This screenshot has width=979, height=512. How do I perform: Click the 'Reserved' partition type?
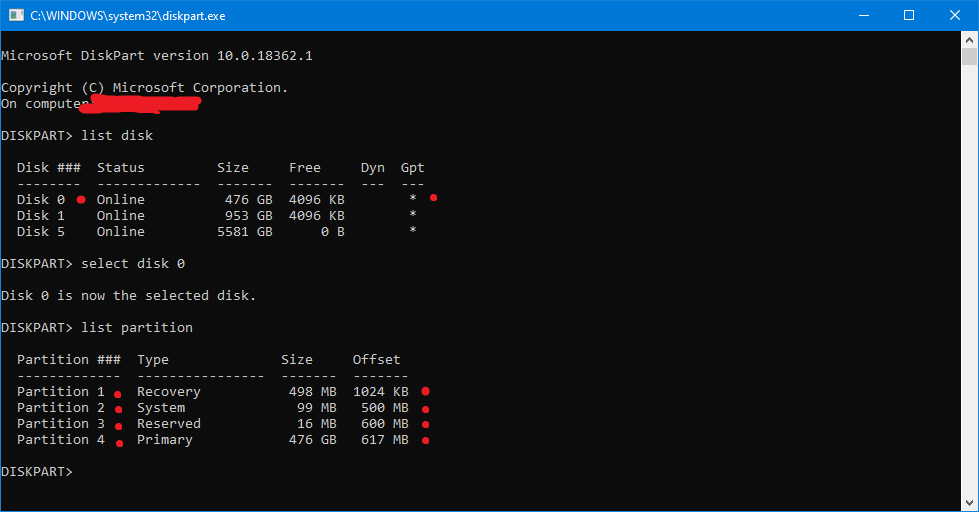click(169, 423)
